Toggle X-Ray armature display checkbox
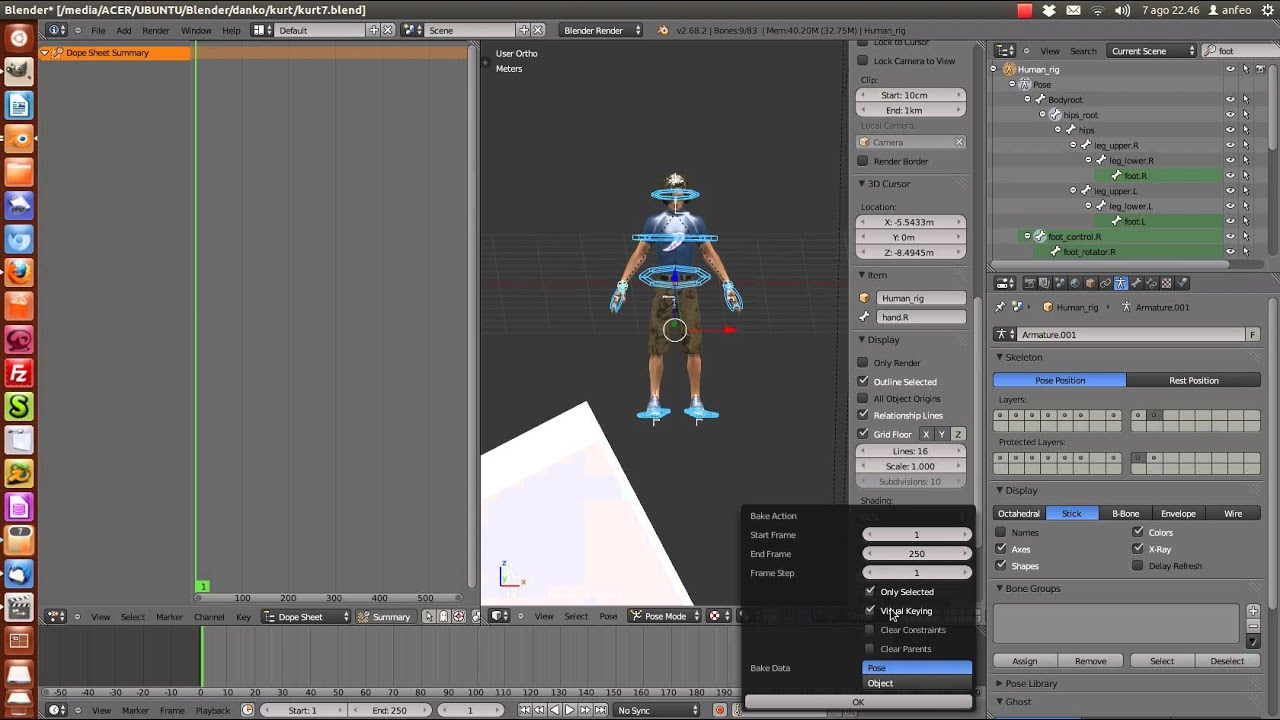This screenshot has width=1280, height=720. 1138,549
